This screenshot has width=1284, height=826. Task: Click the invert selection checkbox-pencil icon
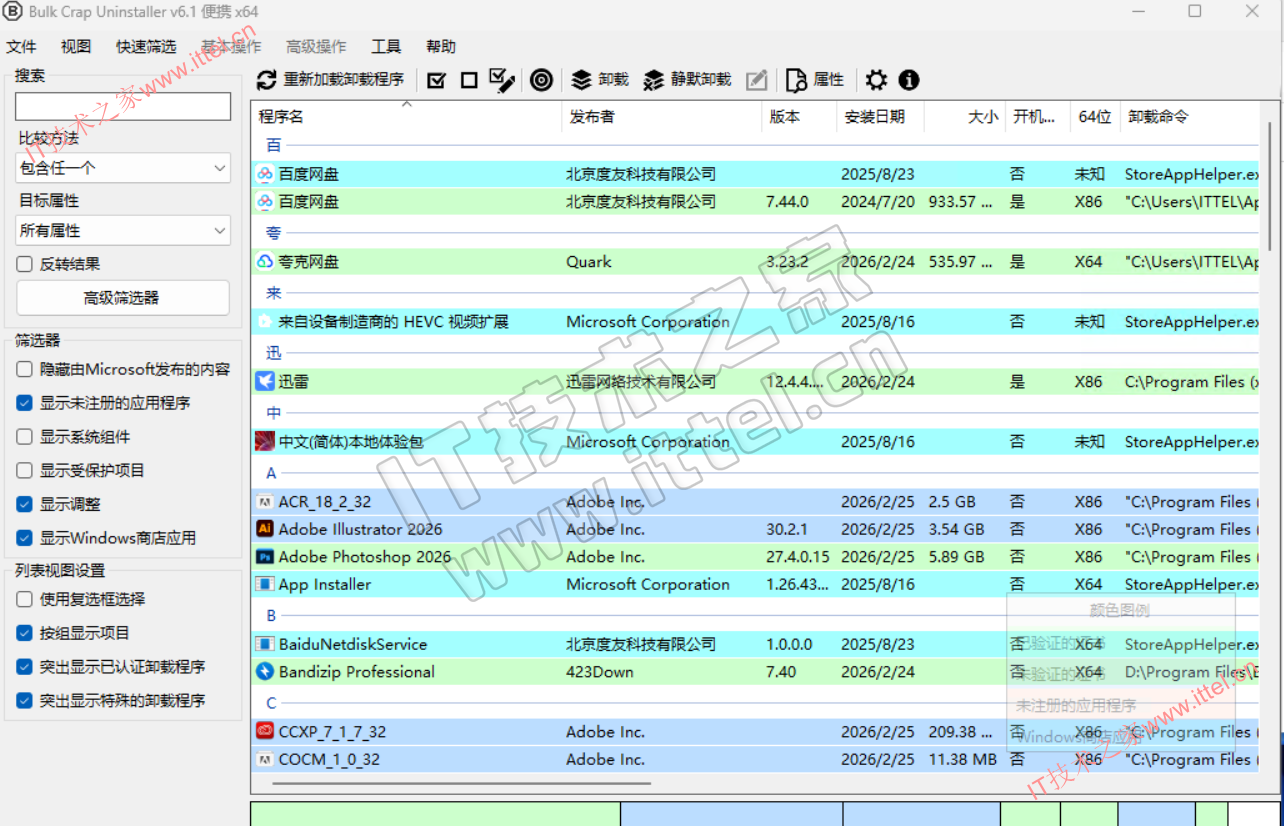click(502, 80)
